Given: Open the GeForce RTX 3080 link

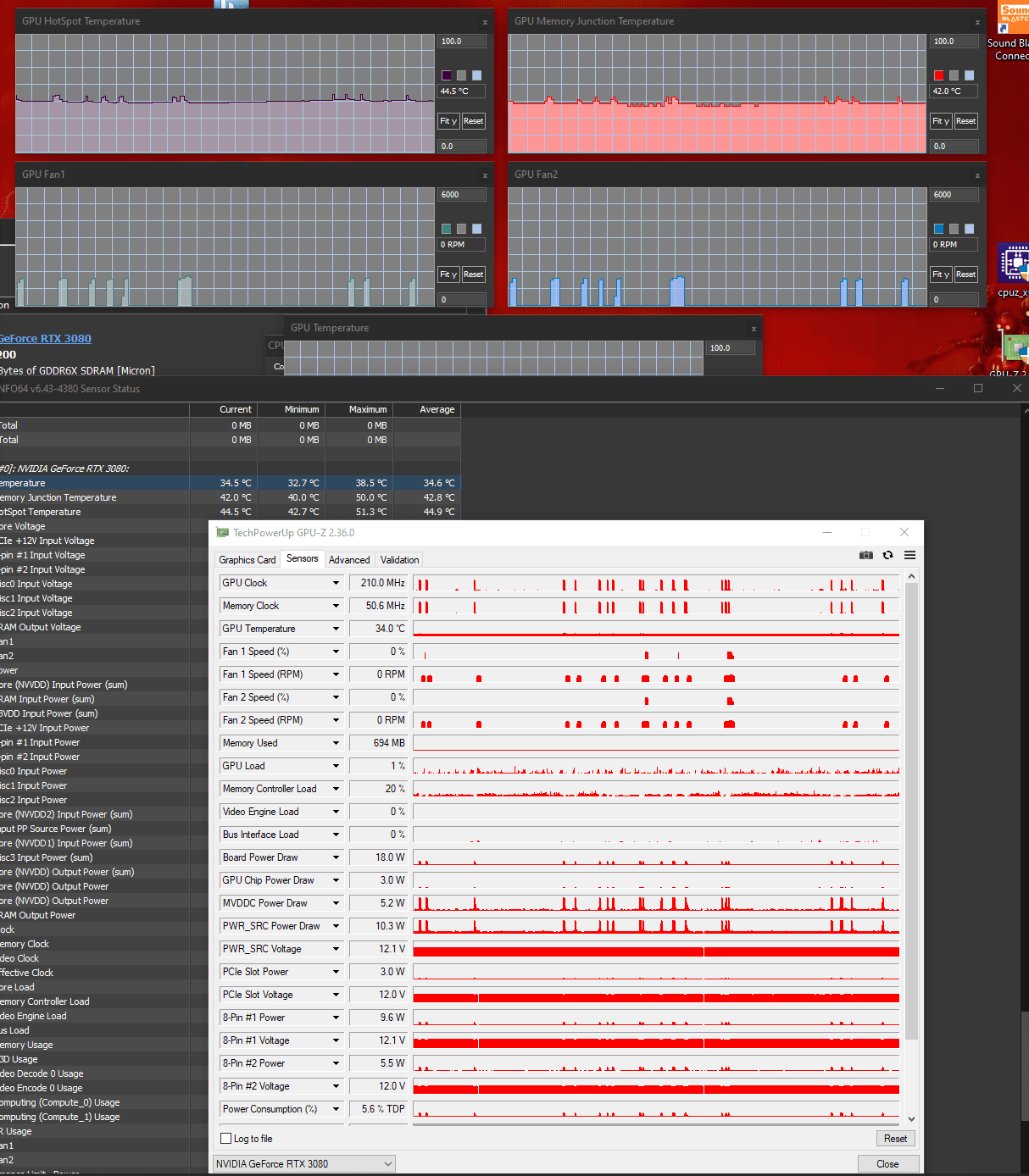Looking at the screenshot, I should [46, 338].
